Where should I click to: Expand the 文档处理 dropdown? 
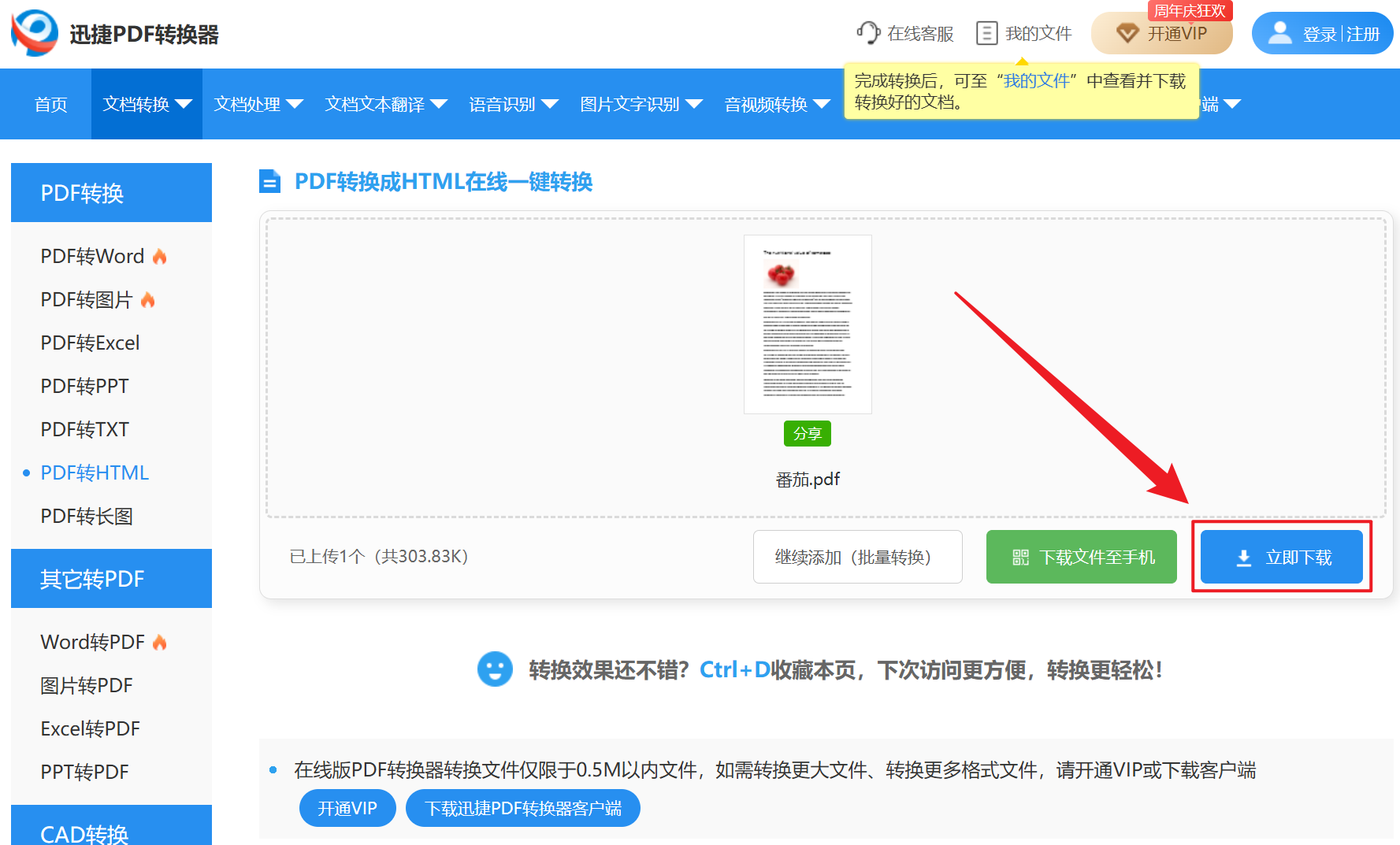258,104
